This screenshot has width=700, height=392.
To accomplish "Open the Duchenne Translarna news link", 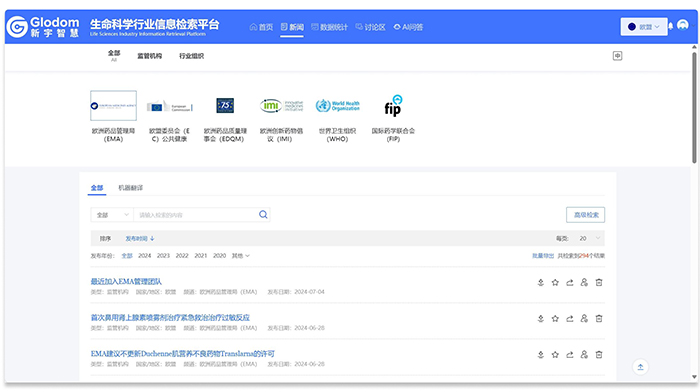I will click(x=183, y=354).
